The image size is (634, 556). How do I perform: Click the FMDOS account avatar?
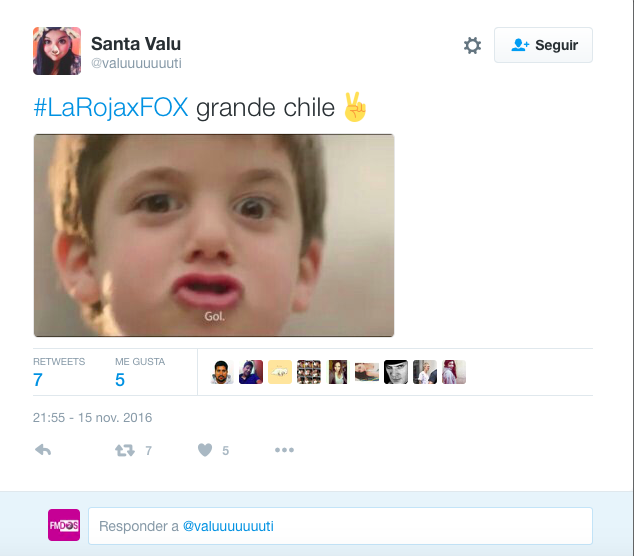(64, 525)
